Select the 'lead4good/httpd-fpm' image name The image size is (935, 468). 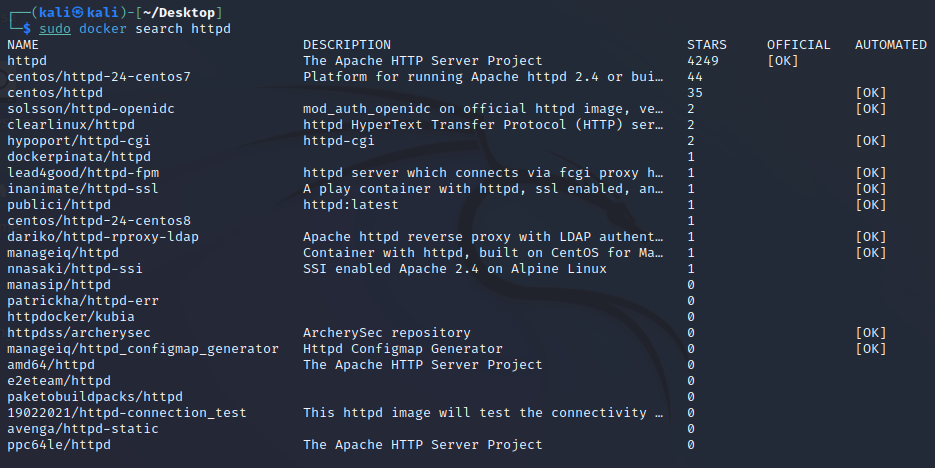click(83, 173)
